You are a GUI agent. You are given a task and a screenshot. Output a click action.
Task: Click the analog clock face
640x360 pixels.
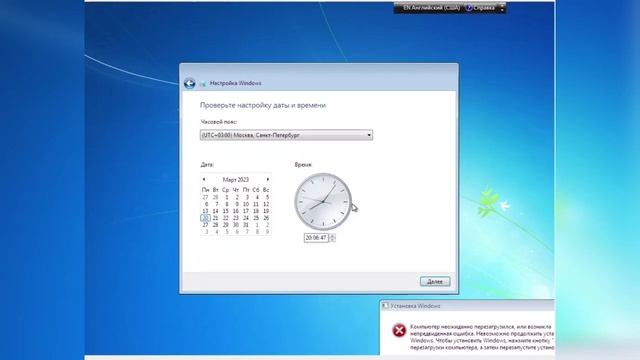click(323, 202)
